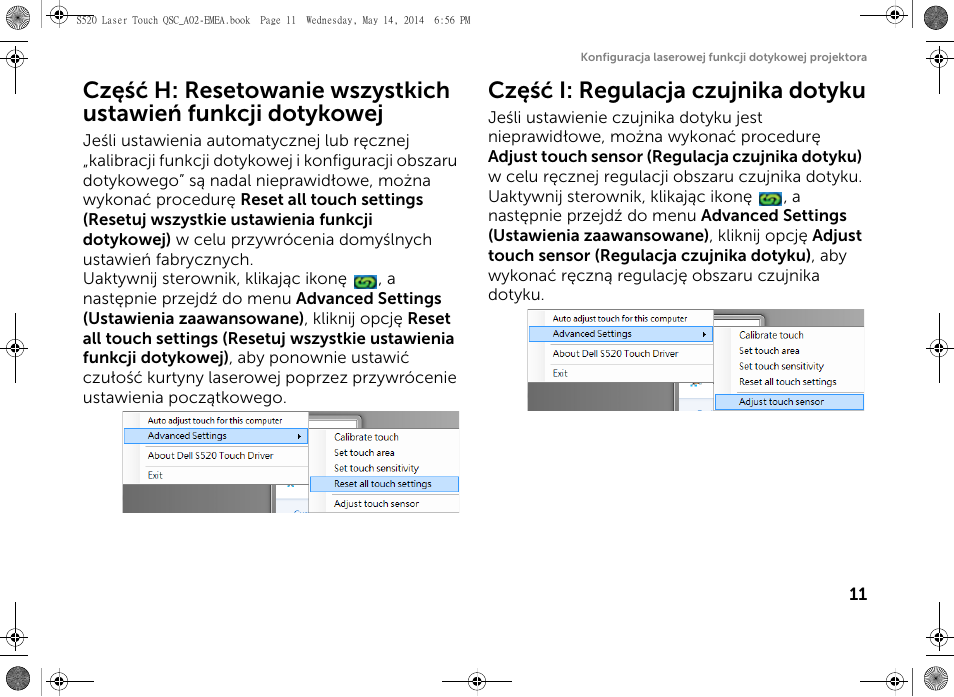
Task: Click highlighted 'Reset all touch settings' entry
Action: point(385,484)
